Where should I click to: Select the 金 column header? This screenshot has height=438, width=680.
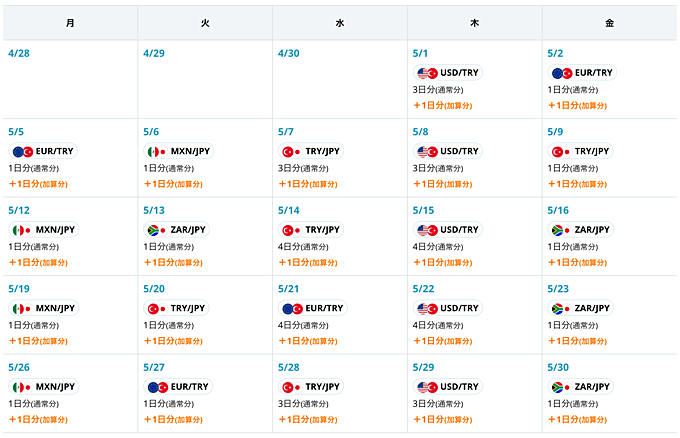(609, 22)
